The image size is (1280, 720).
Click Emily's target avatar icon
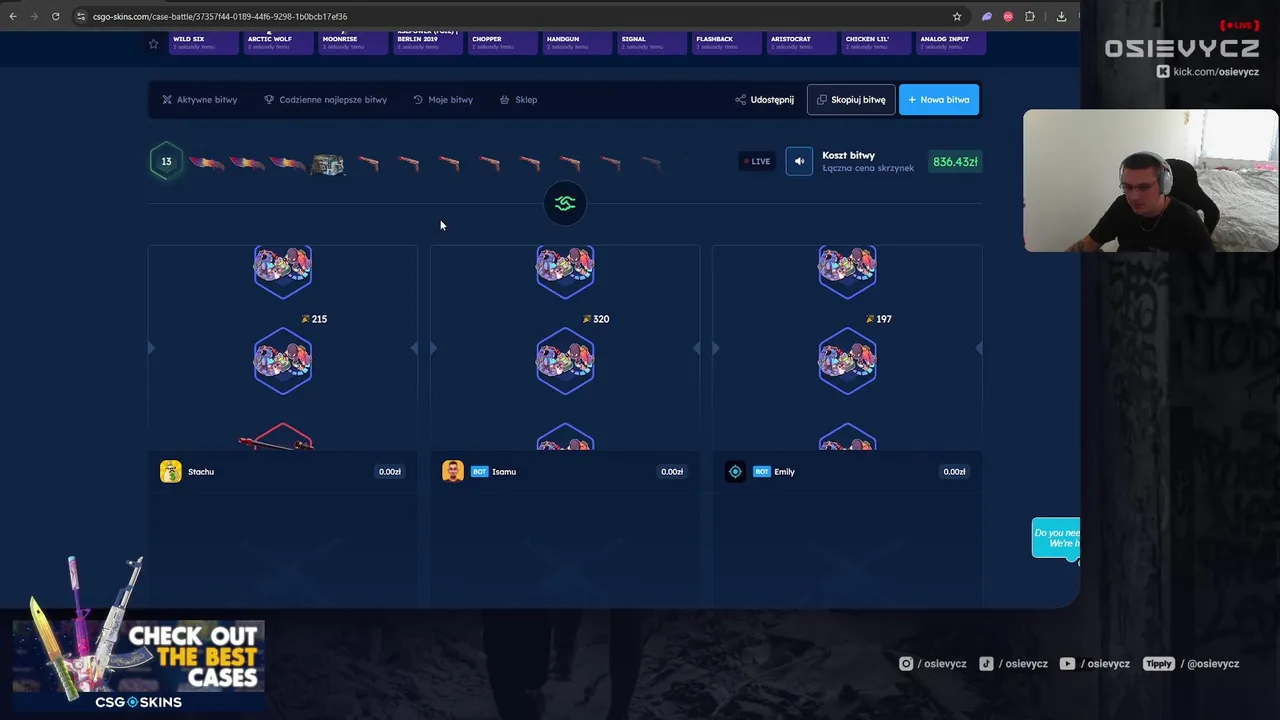[x=735, y=472]
